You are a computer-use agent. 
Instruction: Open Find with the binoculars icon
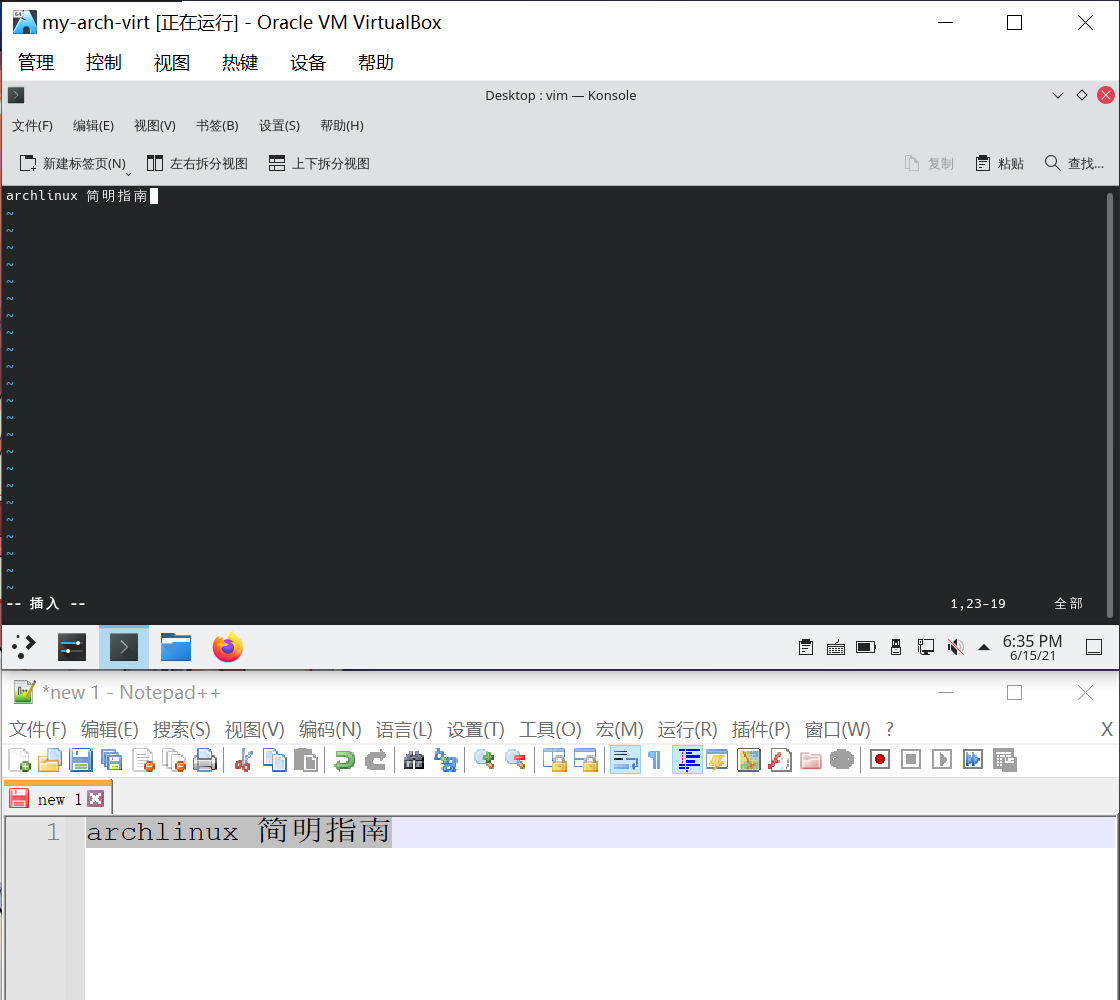414,760
